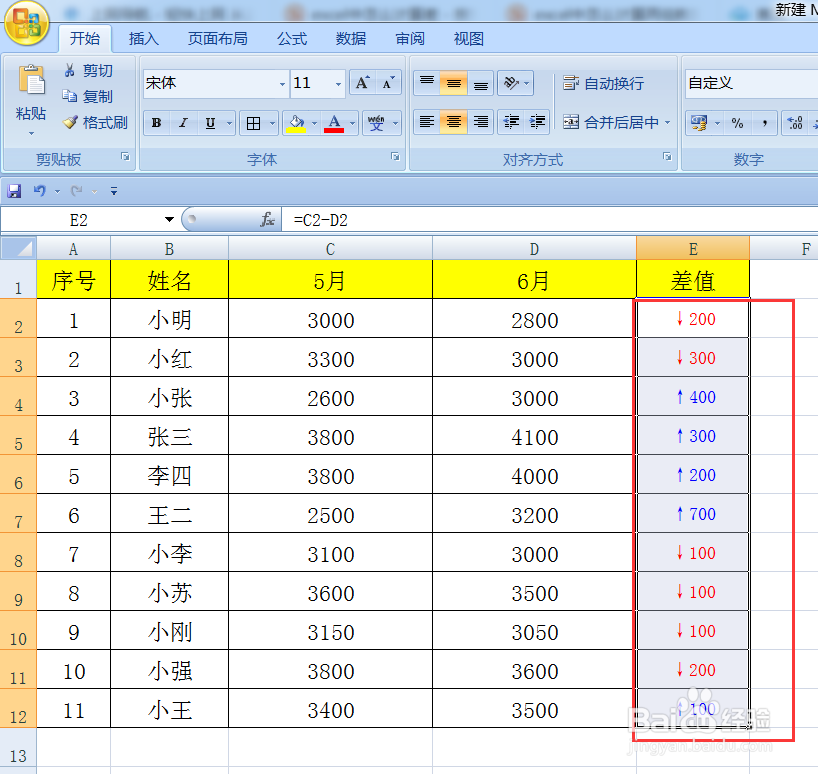818x774 pixels.
Task: Apply percent style format
Action: (737, 123)
